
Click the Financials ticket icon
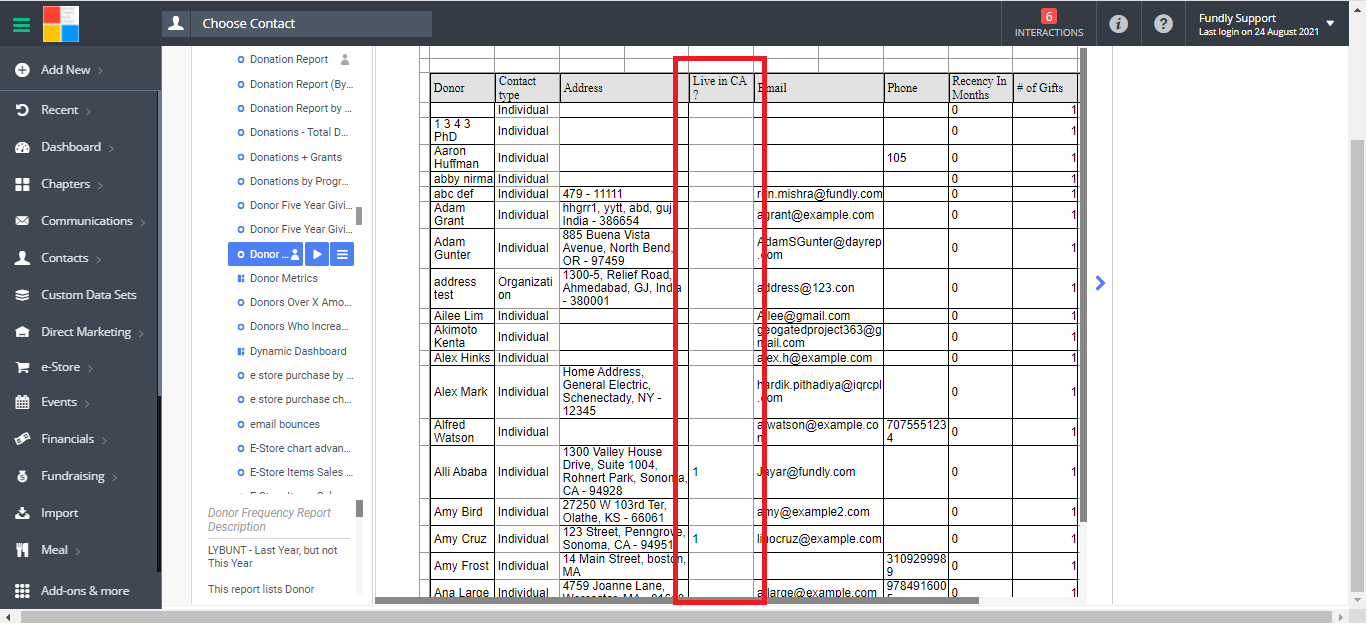point(22,439)
